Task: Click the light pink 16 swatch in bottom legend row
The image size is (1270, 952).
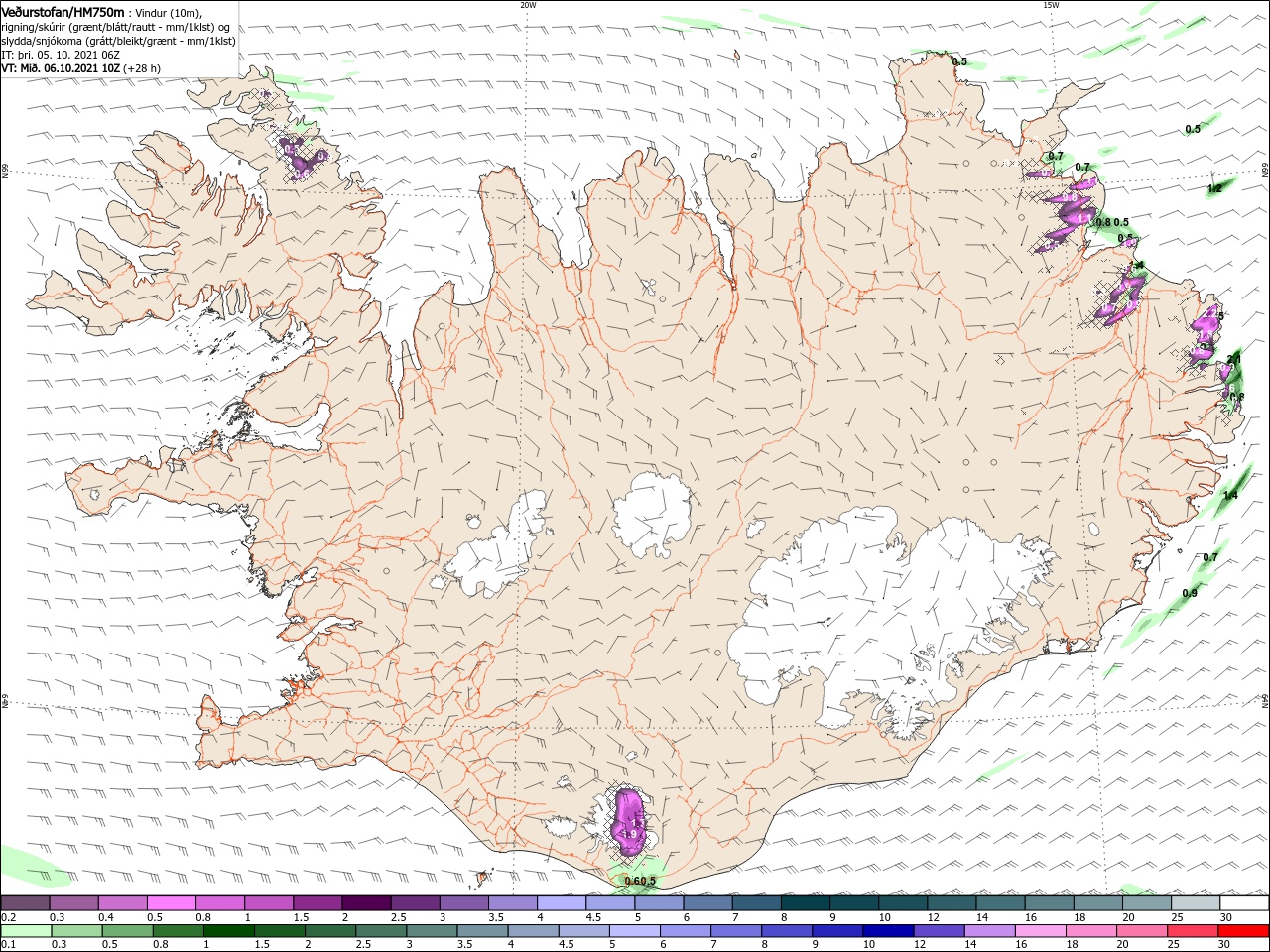Action: [1041, 931]
